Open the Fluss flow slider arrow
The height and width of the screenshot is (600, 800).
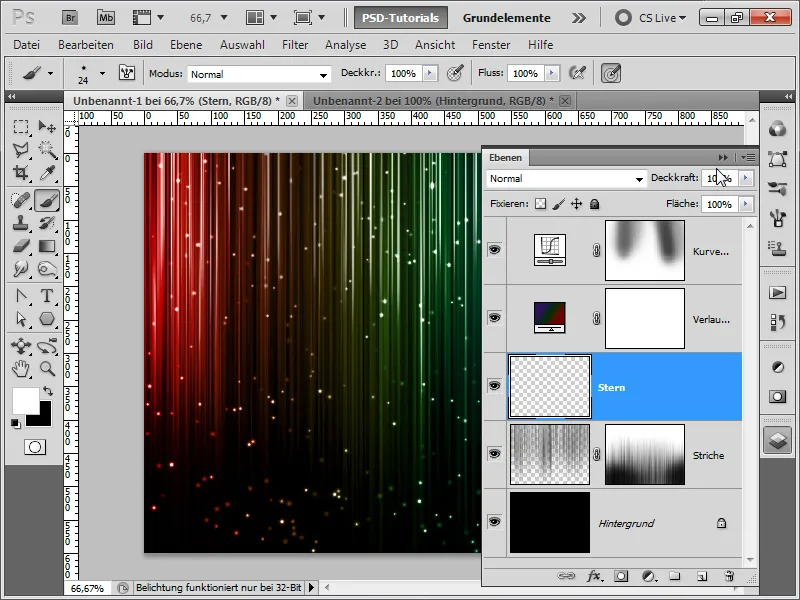[x=551, y=73]
